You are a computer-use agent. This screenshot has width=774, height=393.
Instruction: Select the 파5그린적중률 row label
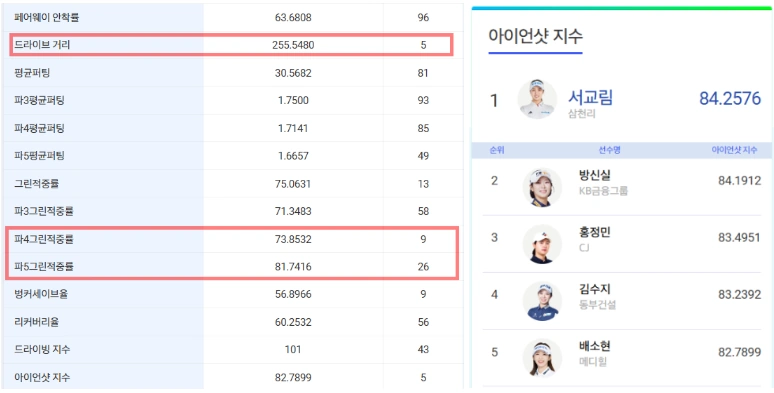click(x=43, y=267)
